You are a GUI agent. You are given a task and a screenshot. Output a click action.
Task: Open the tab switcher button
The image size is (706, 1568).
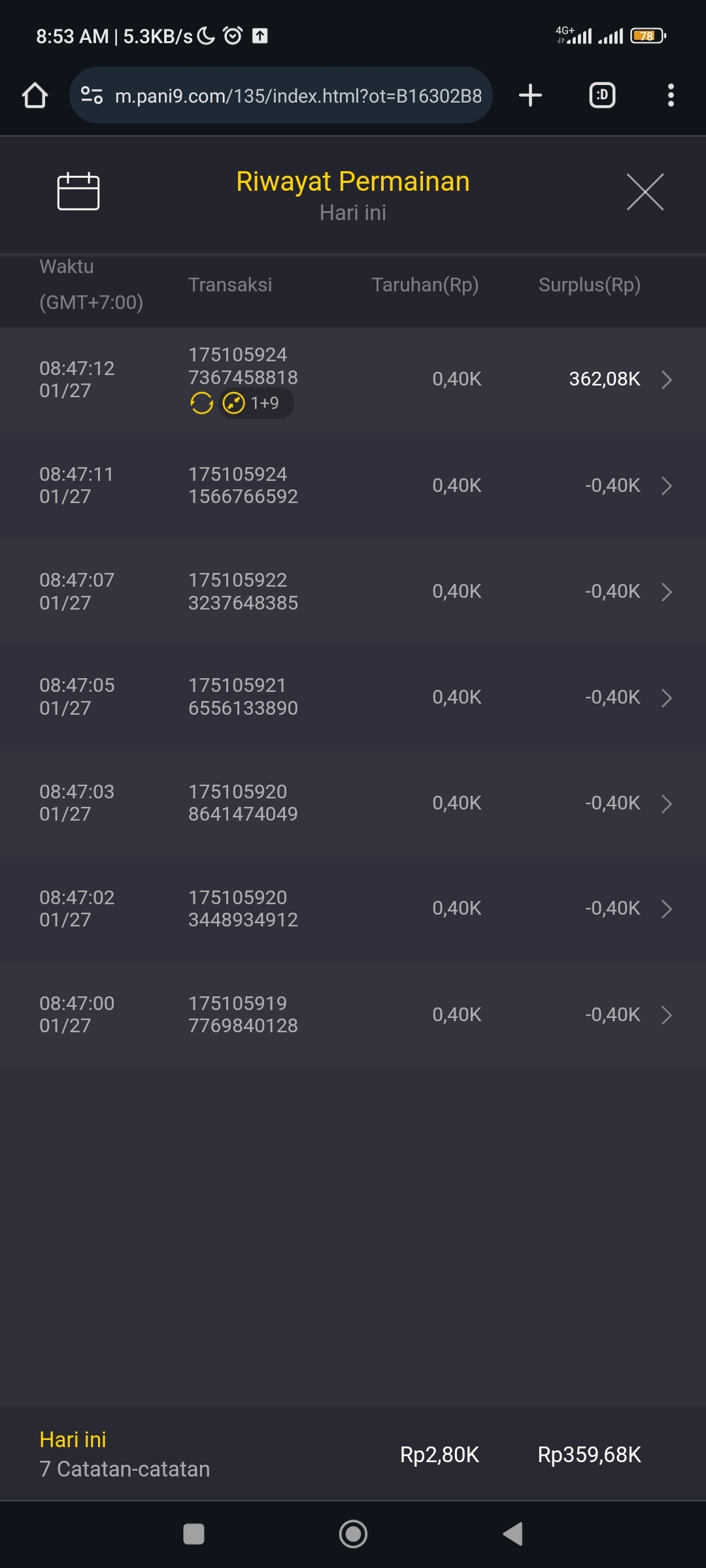point(602,95)
